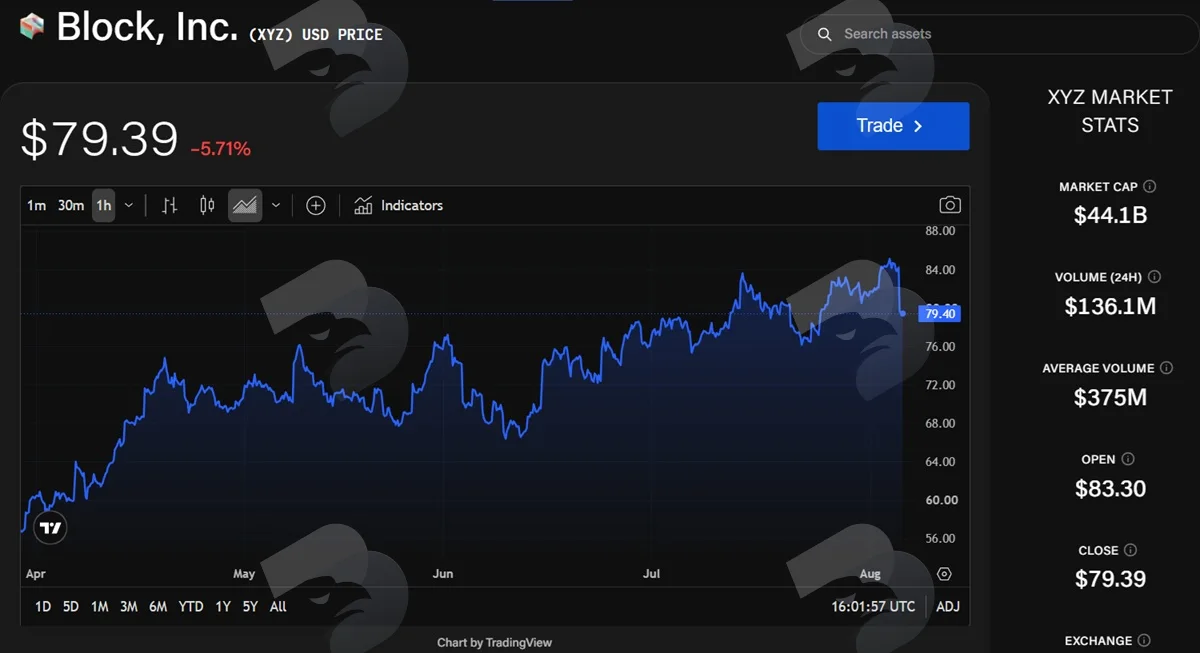Open chart settings gear icon
1200x653 pixels.
point(945,574)
